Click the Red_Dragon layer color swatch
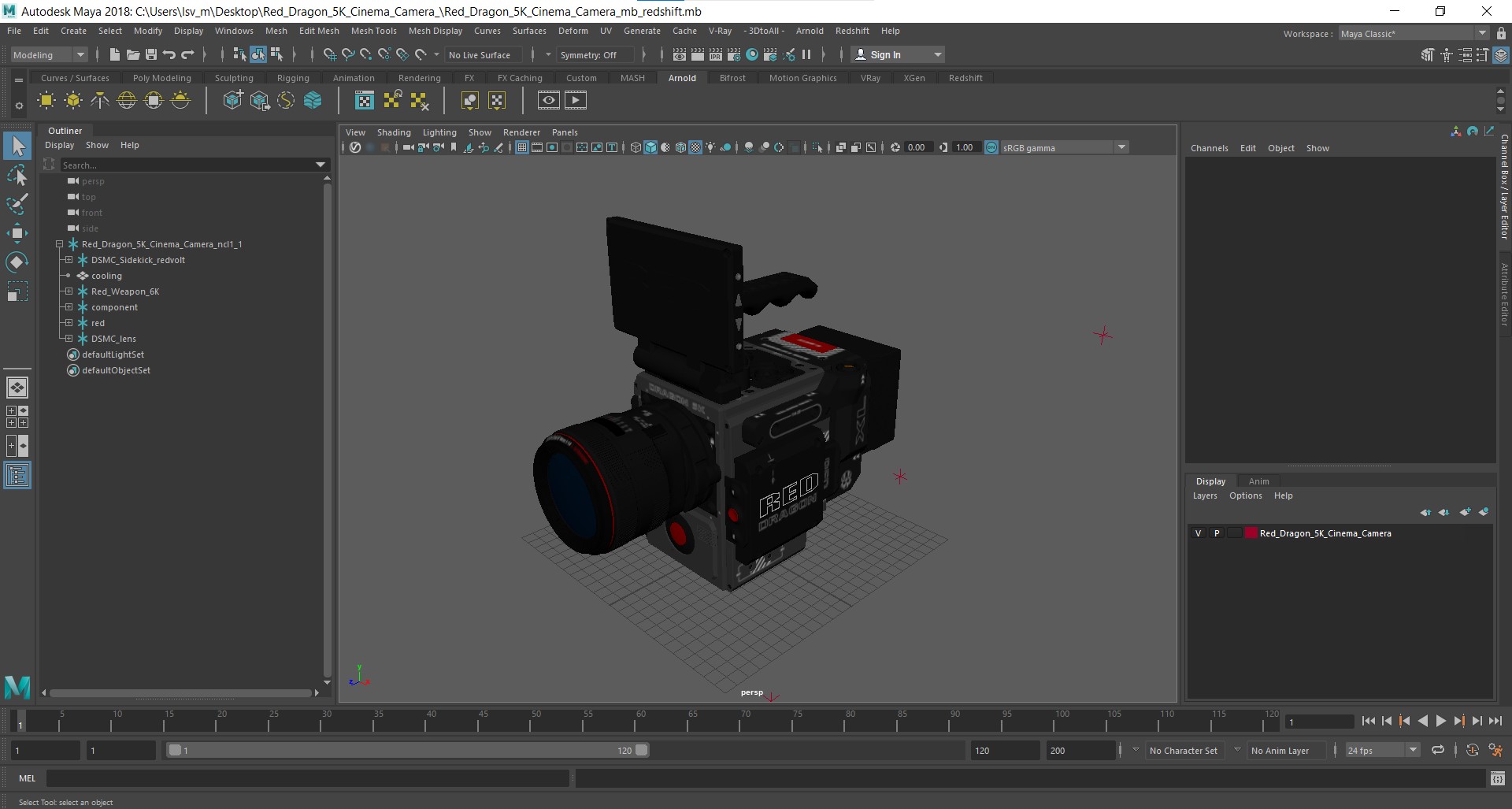 (x=1251, y=533)
